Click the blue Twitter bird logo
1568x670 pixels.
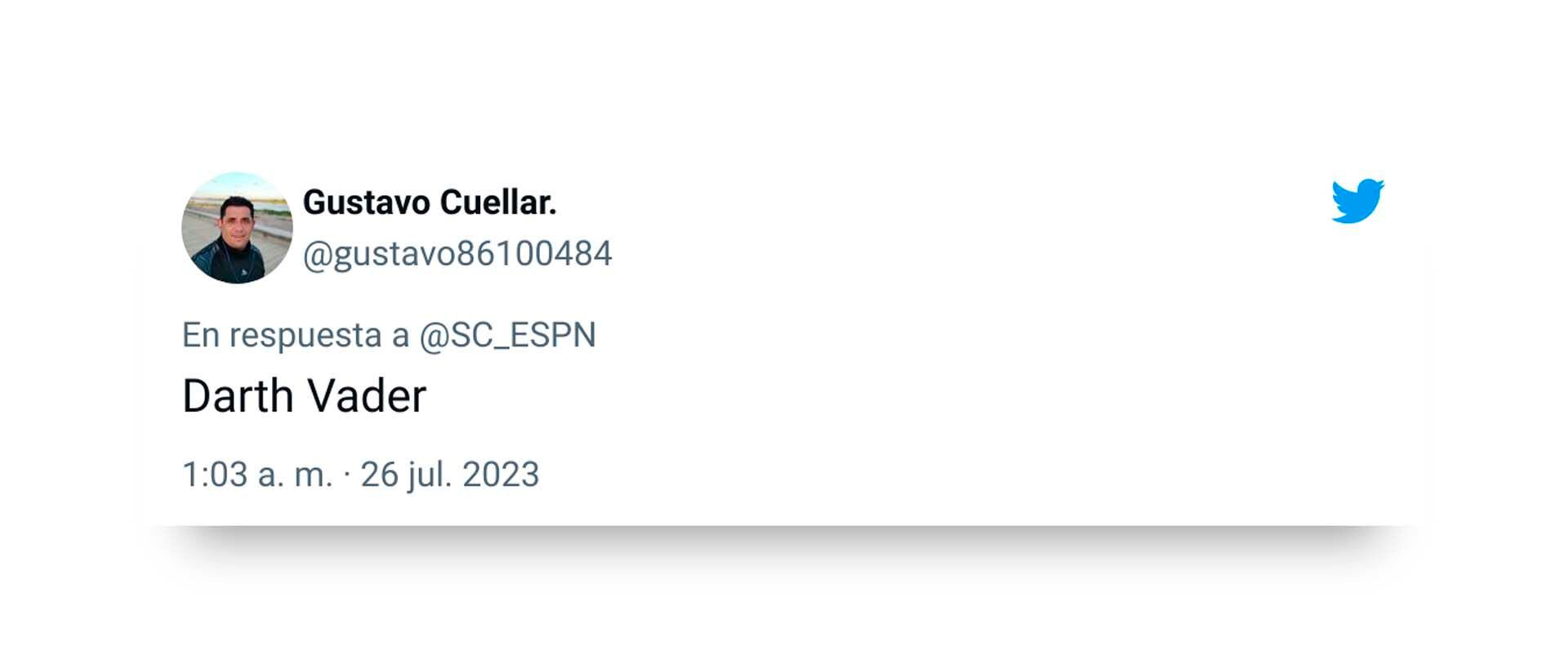1357,201
